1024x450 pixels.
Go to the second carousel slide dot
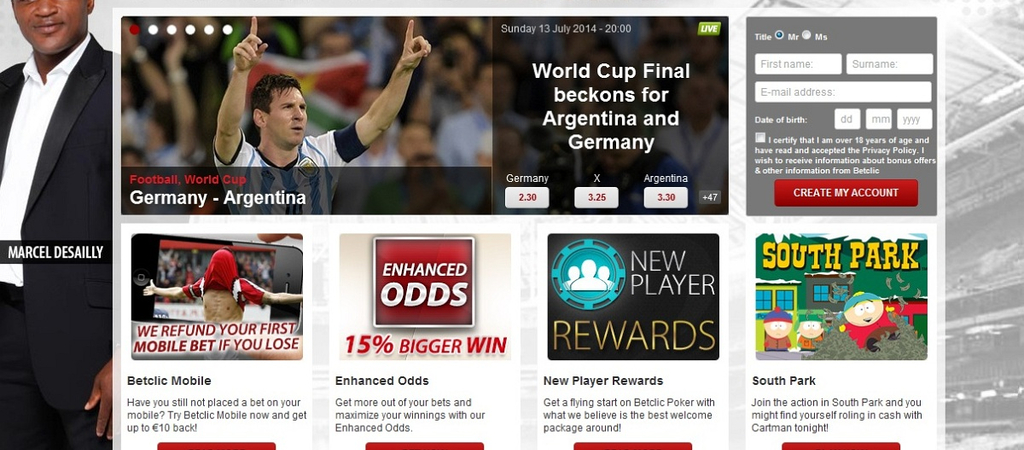(x=153, y=29)
